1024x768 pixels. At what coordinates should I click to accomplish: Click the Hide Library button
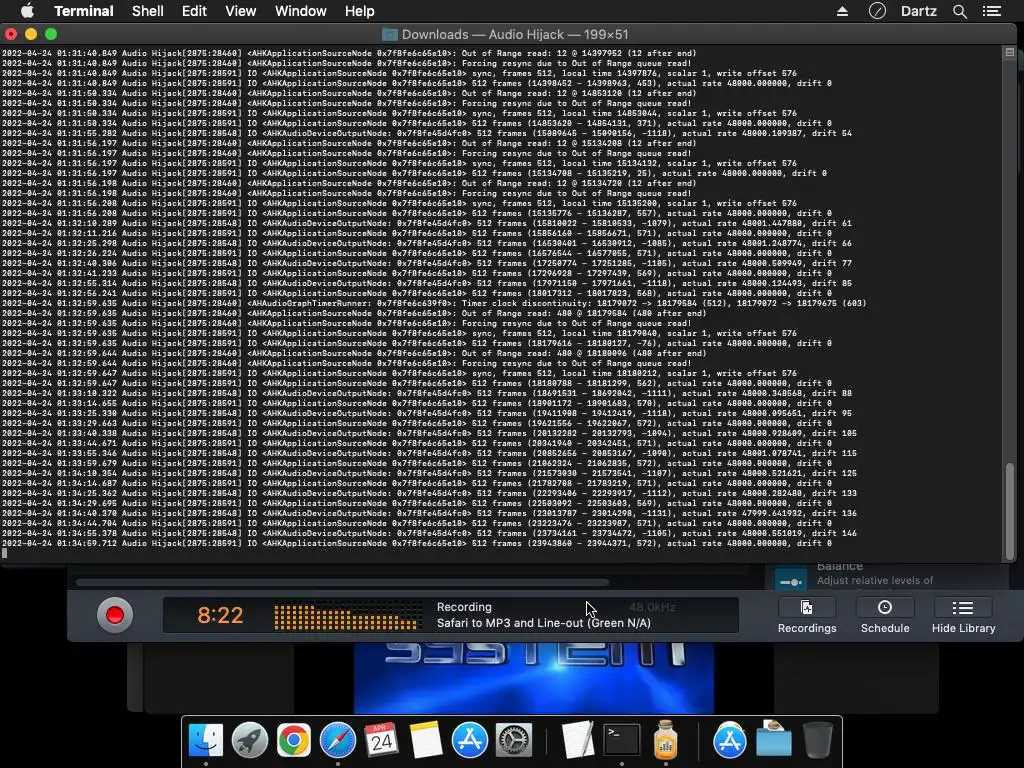coord(963,616)
